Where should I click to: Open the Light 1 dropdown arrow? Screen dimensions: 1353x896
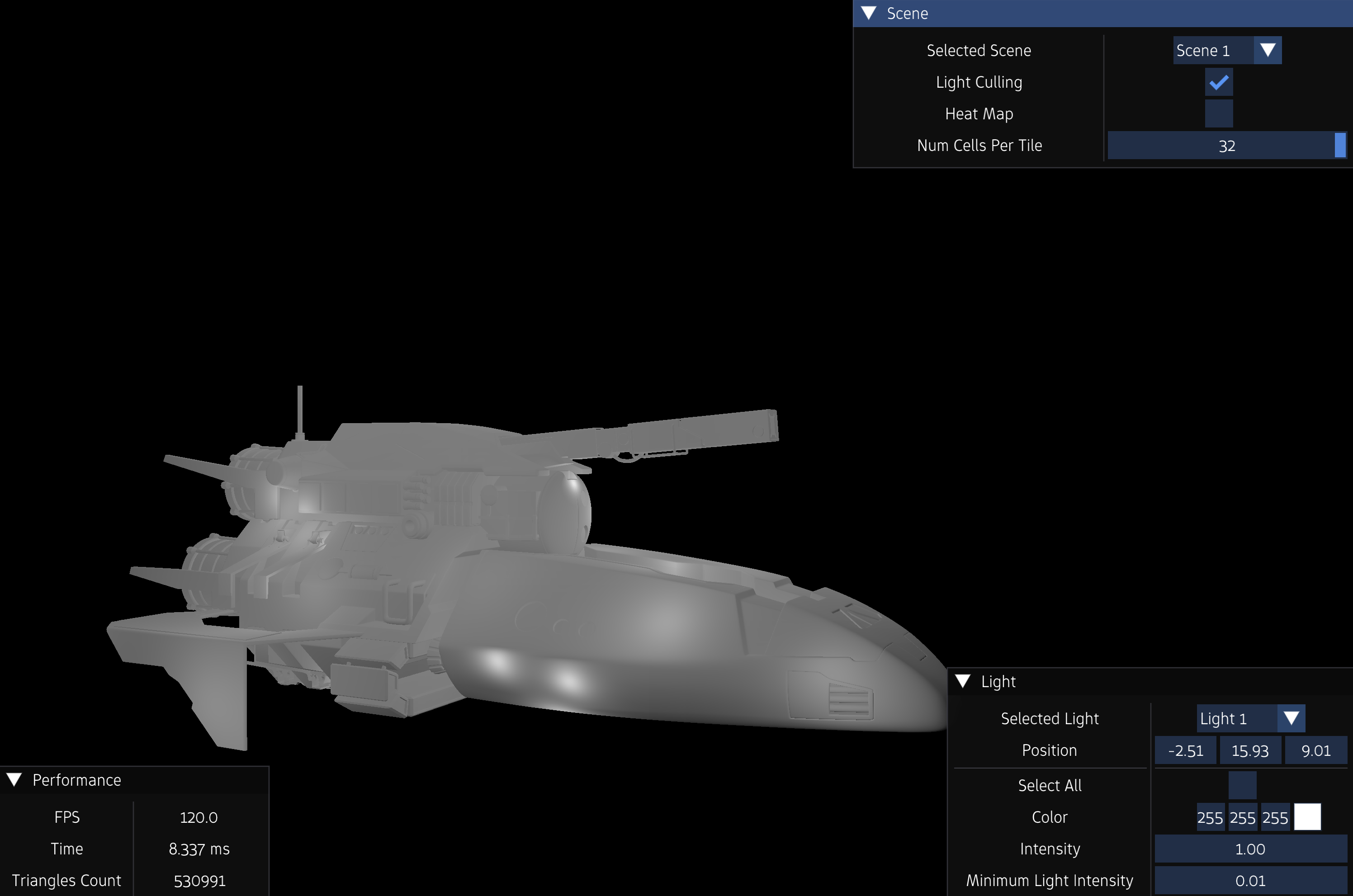pos(1291,718)
